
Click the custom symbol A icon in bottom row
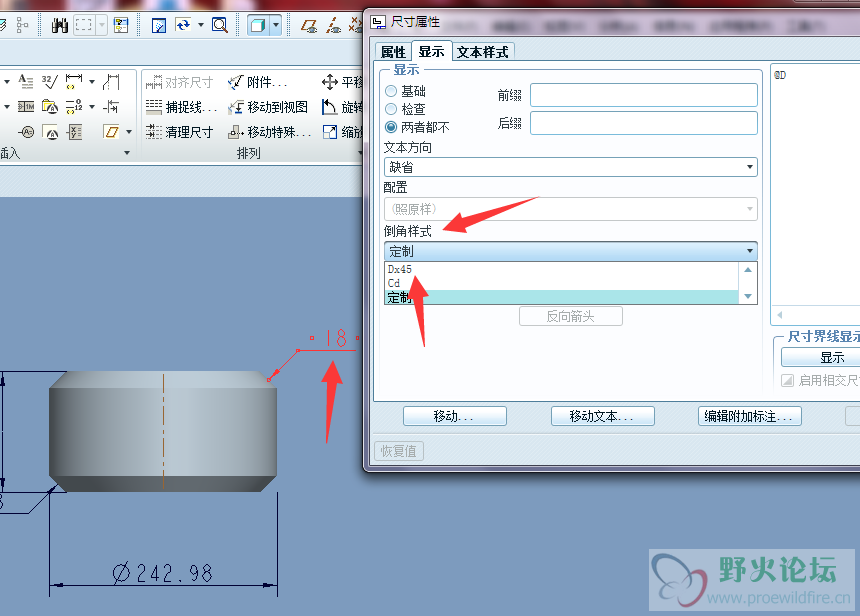pos(51,132)
